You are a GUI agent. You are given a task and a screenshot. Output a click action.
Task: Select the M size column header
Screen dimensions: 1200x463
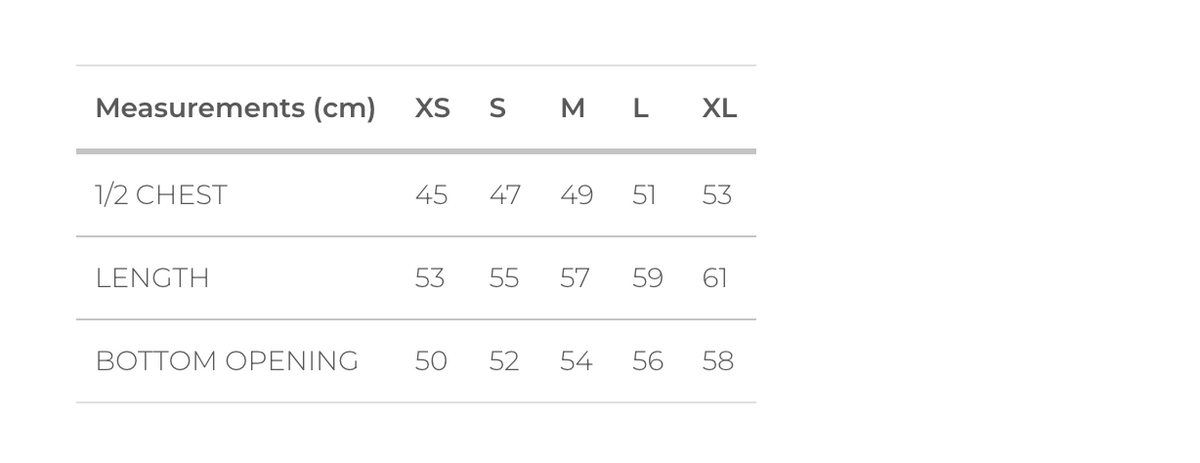tap(573, 108)
